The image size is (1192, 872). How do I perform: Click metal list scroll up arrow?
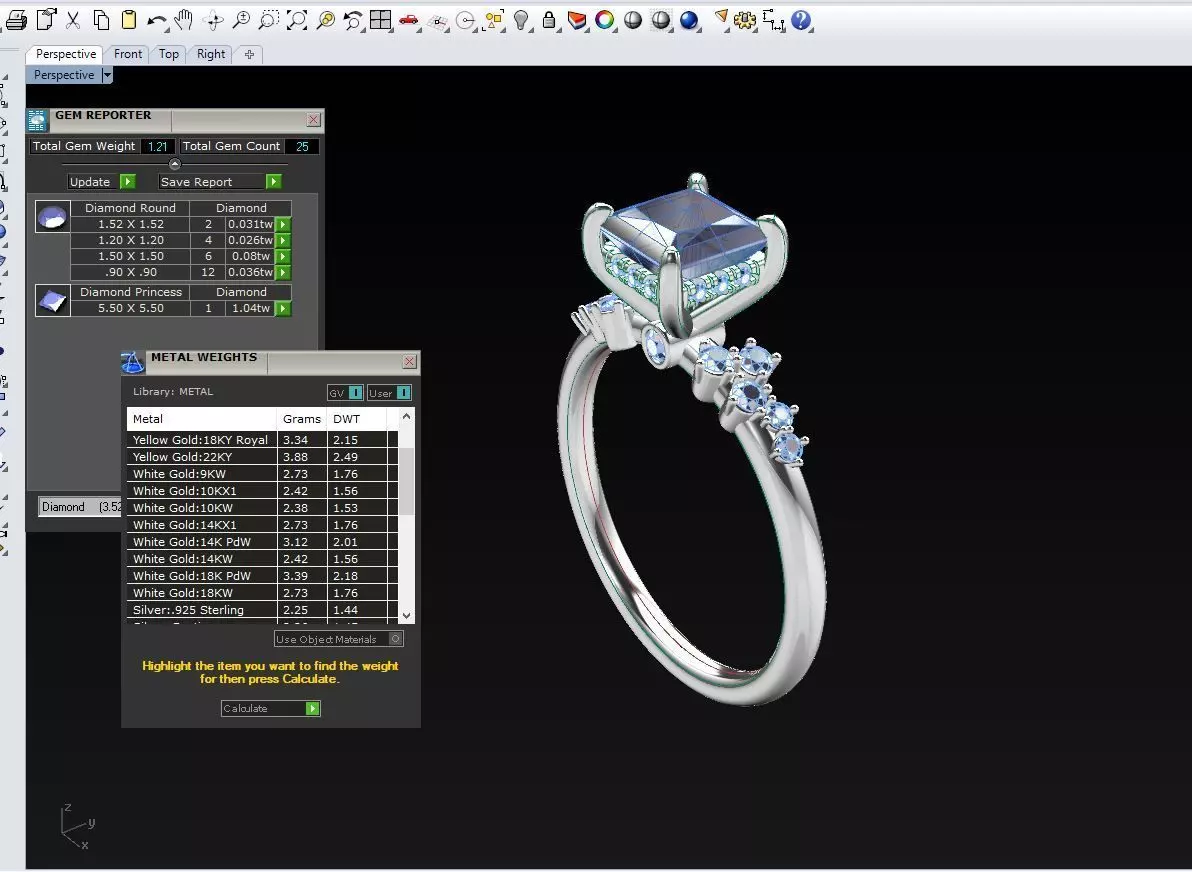click(x=407, y=417)
